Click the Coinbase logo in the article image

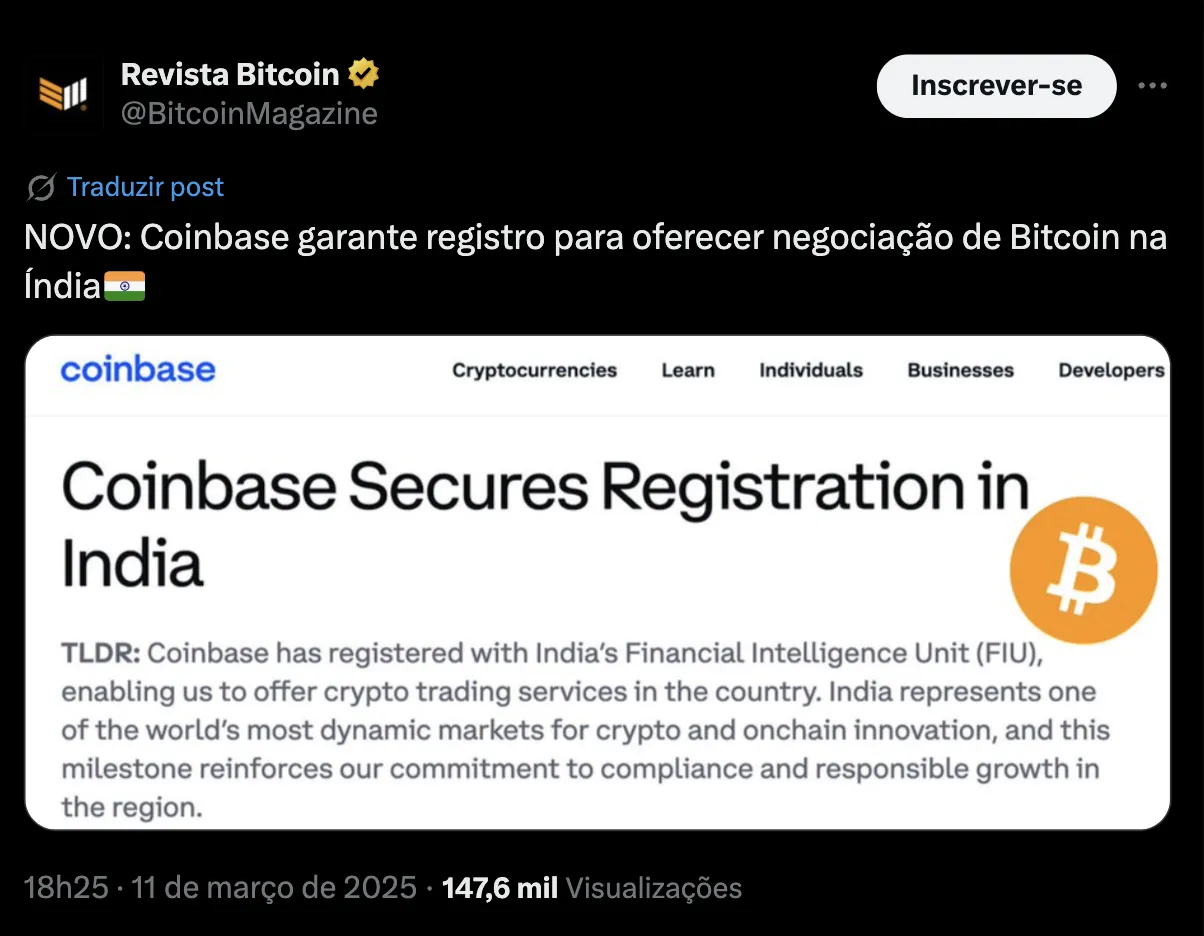(137, 370)
